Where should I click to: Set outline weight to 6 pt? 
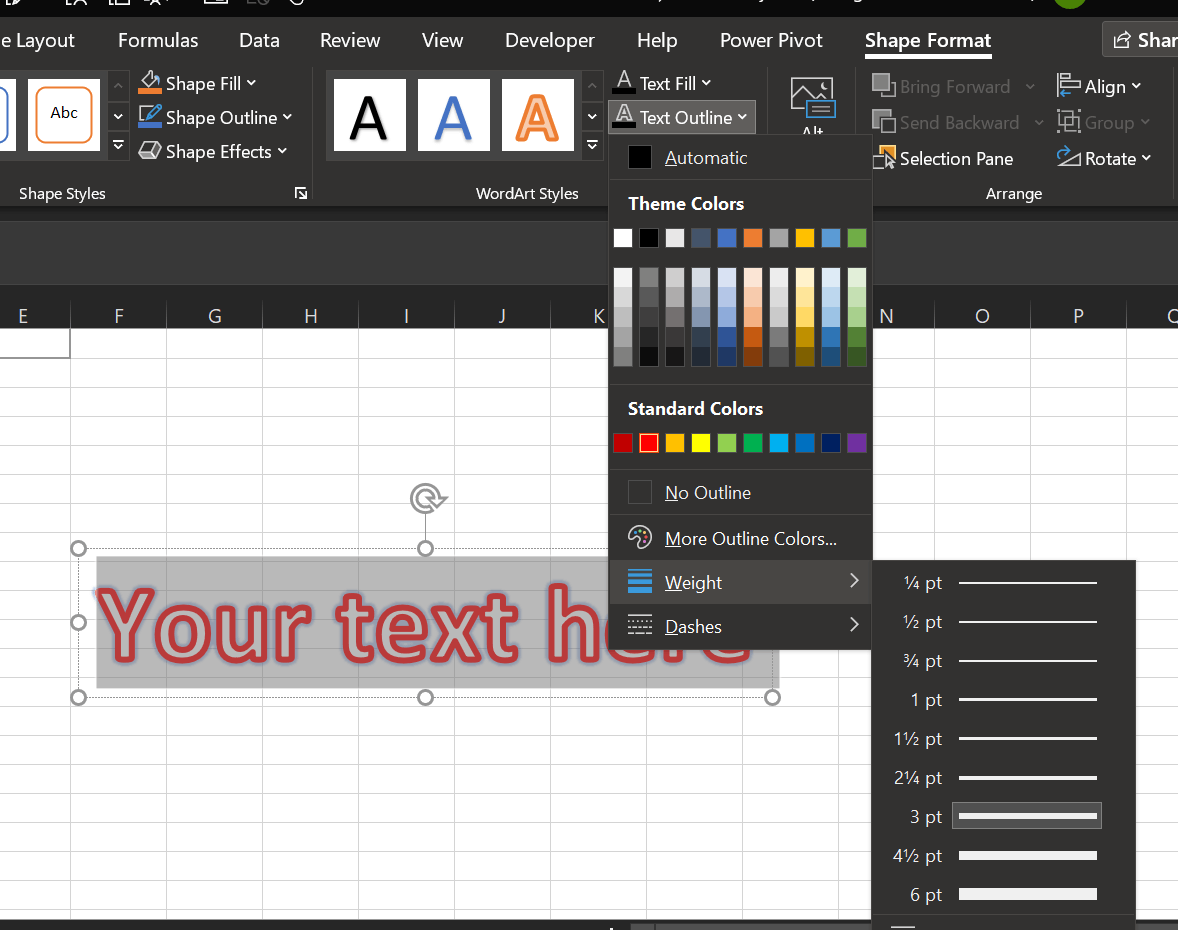coord(1004,894)
